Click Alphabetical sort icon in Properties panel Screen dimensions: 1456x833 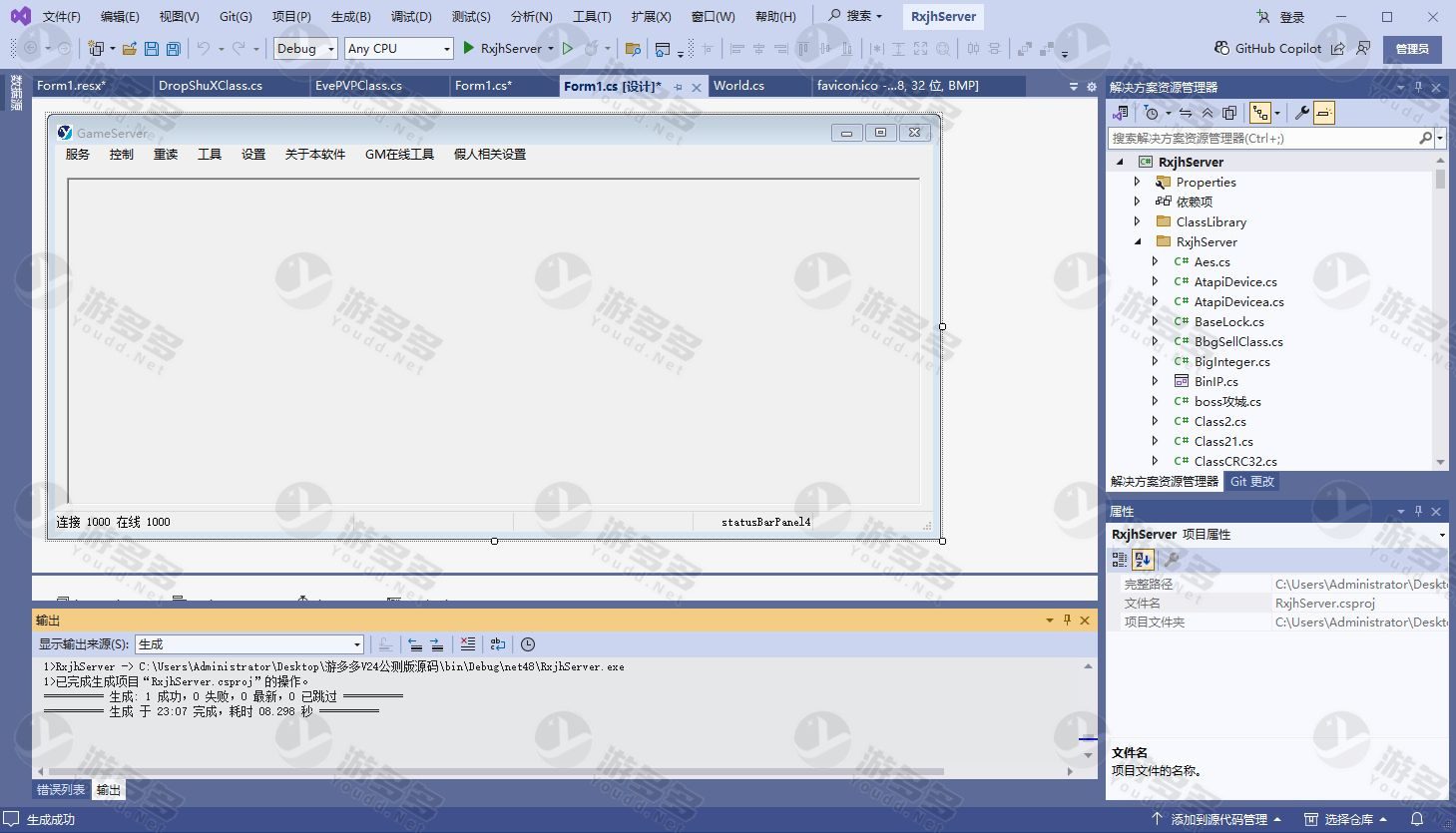[x=1143, y=560]
